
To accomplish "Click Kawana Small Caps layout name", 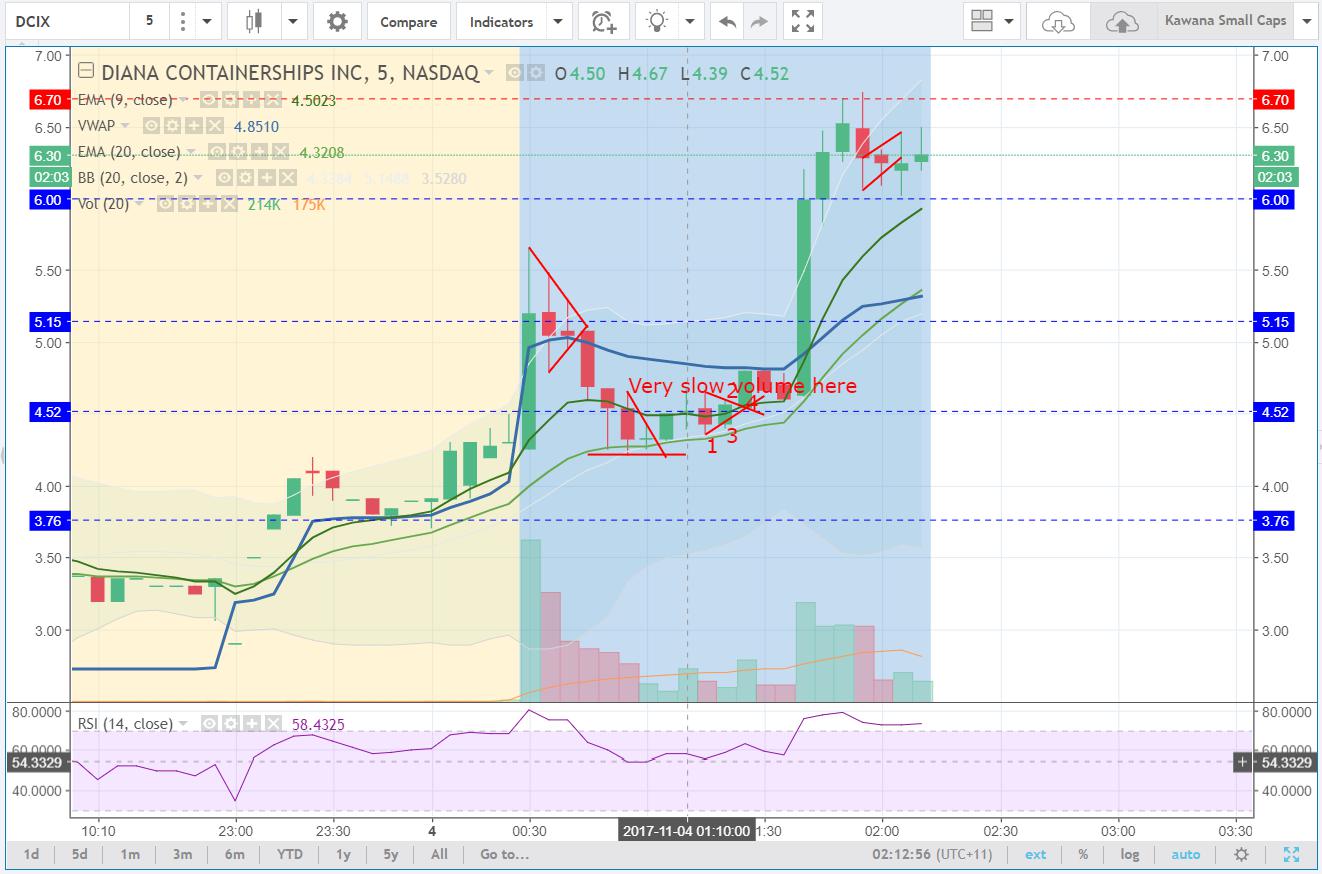I will [x=1225, y=21].
